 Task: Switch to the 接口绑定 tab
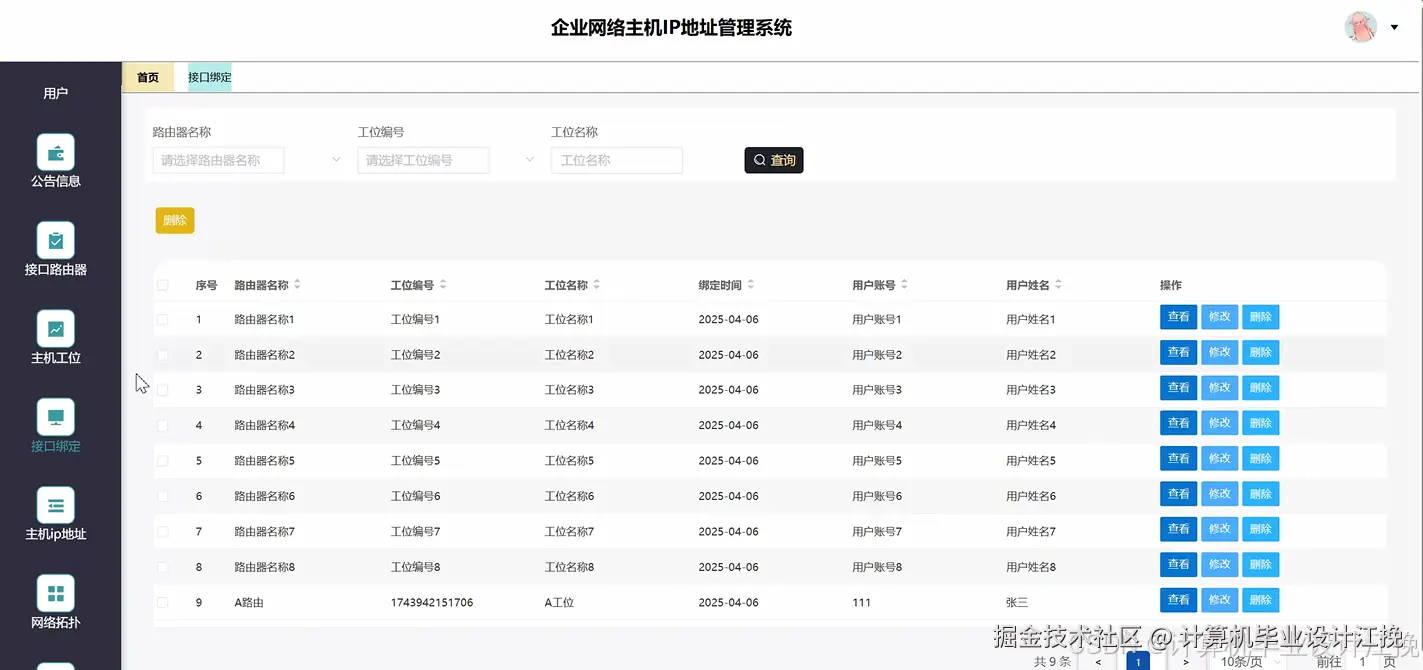(x=210, y=77)
